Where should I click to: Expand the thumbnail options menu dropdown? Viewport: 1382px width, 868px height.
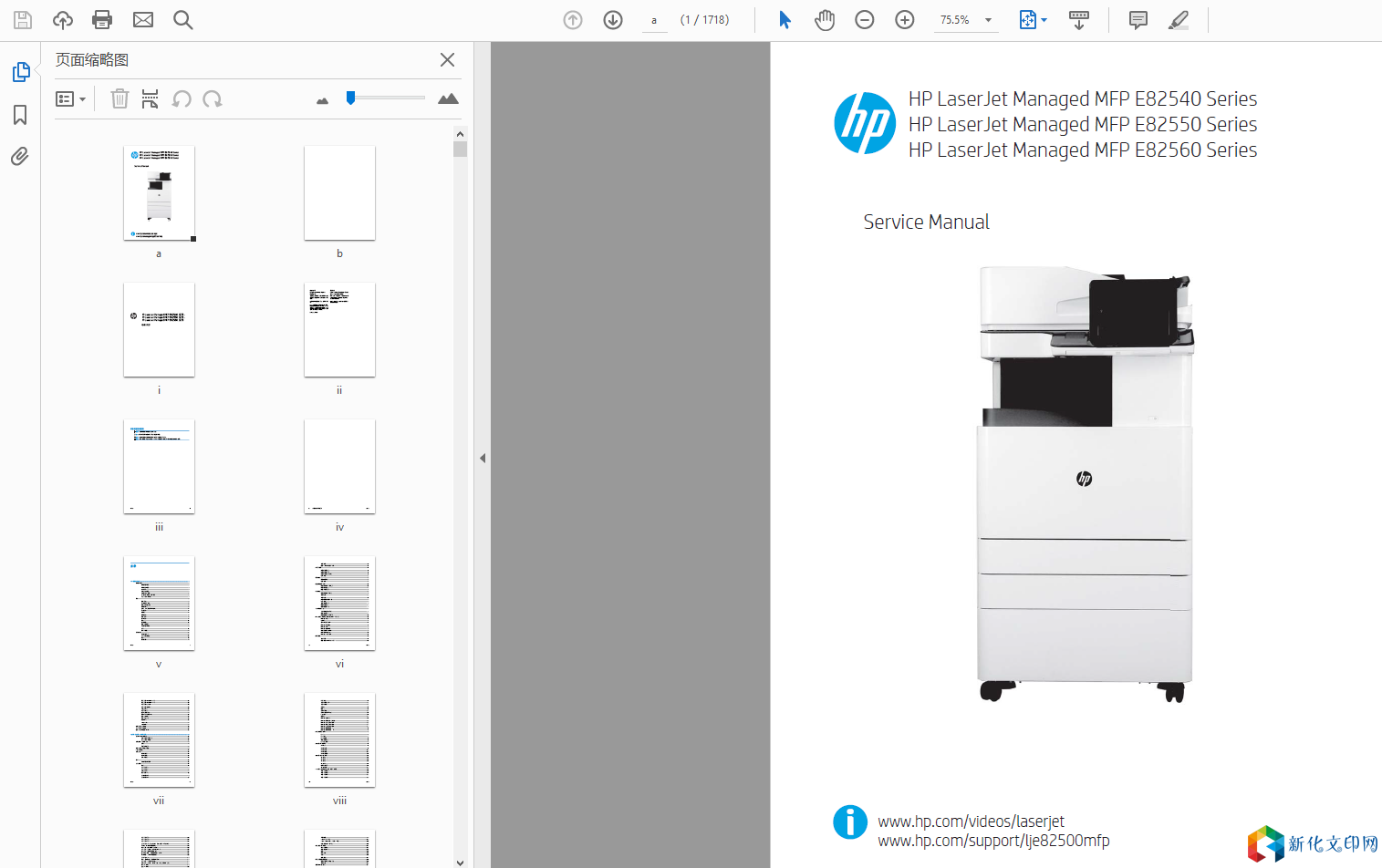(70, 99)
